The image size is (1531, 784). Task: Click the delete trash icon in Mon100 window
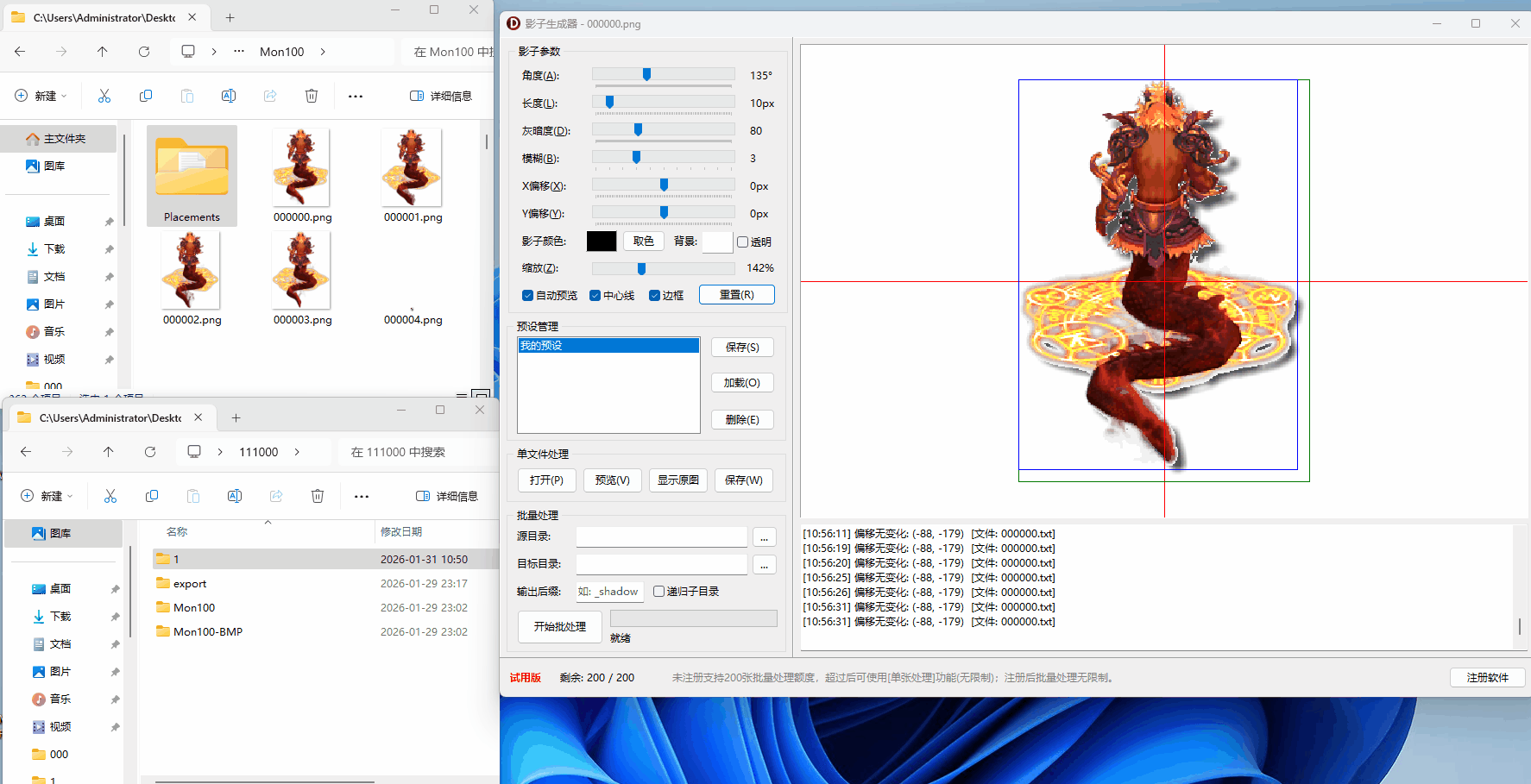coord(312,96)
